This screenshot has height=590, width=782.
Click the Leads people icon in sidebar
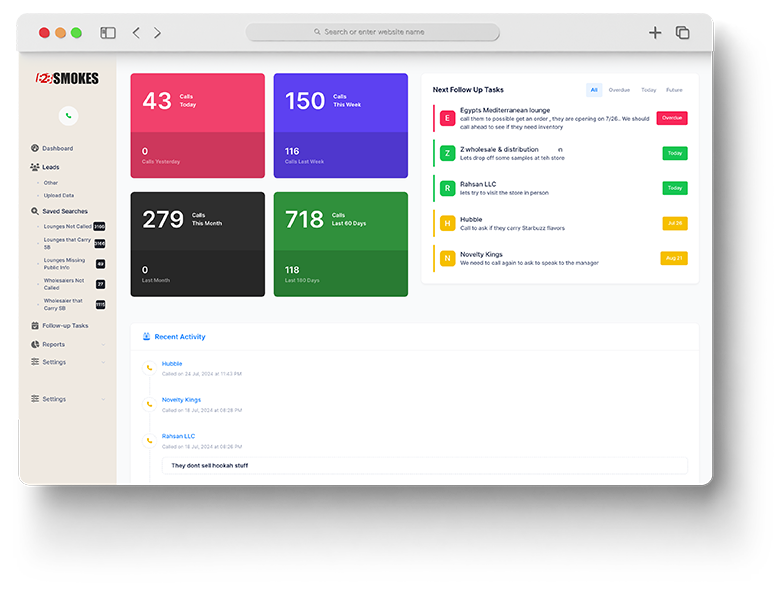tap(35, 167)
